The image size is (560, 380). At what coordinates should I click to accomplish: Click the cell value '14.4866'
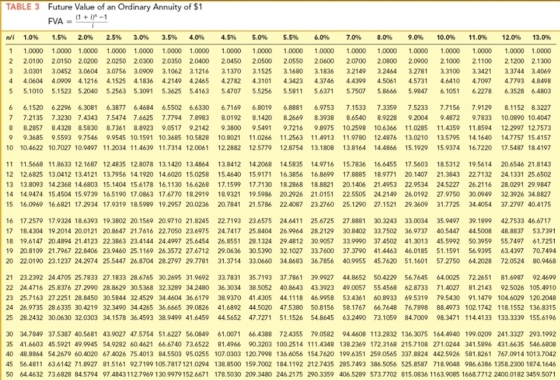coord(385,148)
